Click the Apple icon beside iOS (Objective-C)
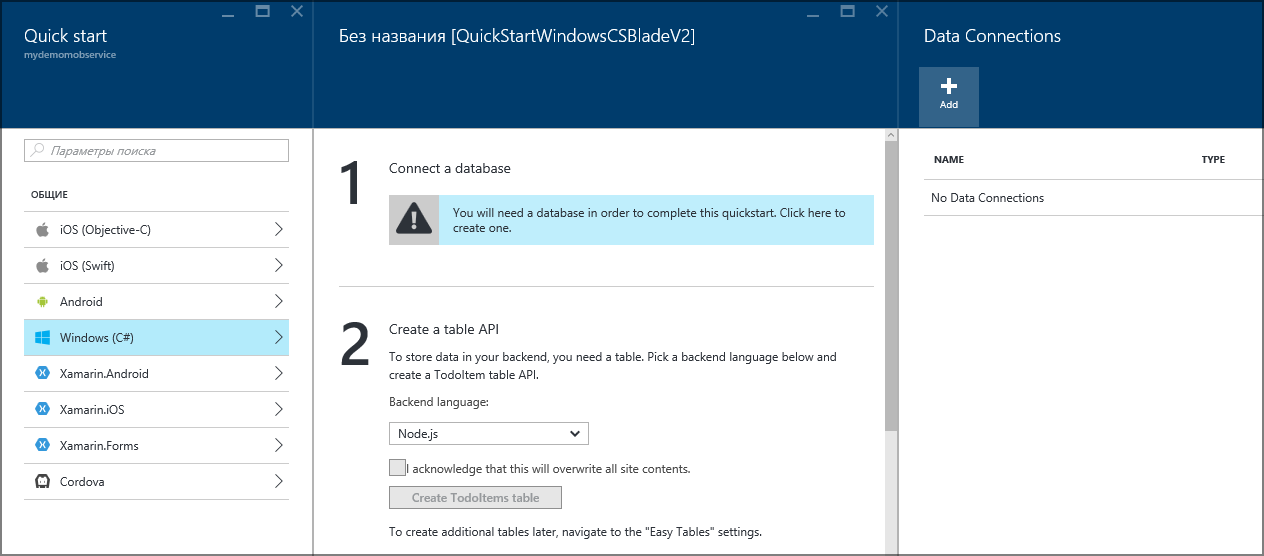This screenshot has width=1264, height=556. click(42, 229)
